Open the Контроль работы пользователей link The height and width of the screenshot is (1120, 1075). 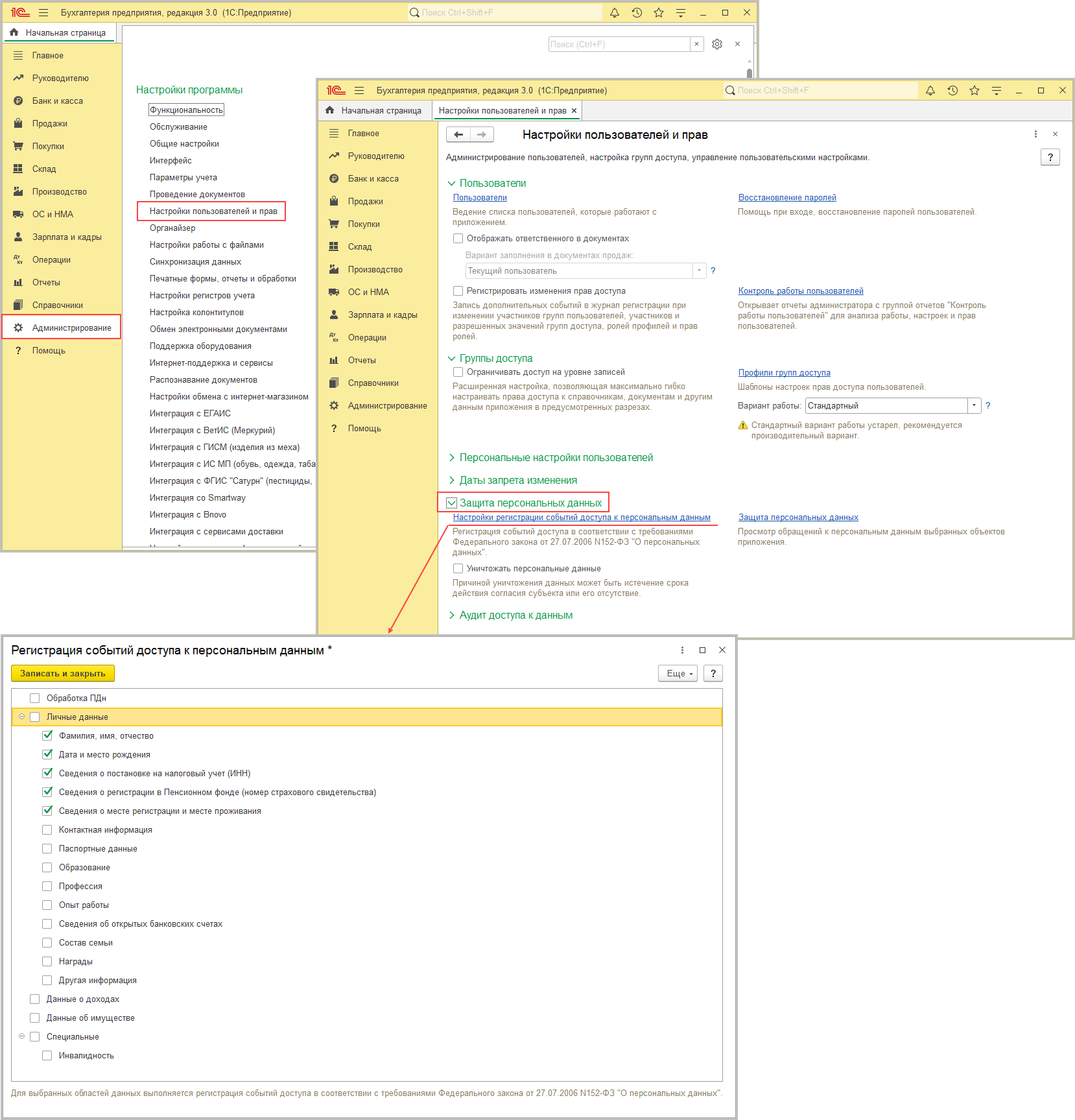pos(801,291)
